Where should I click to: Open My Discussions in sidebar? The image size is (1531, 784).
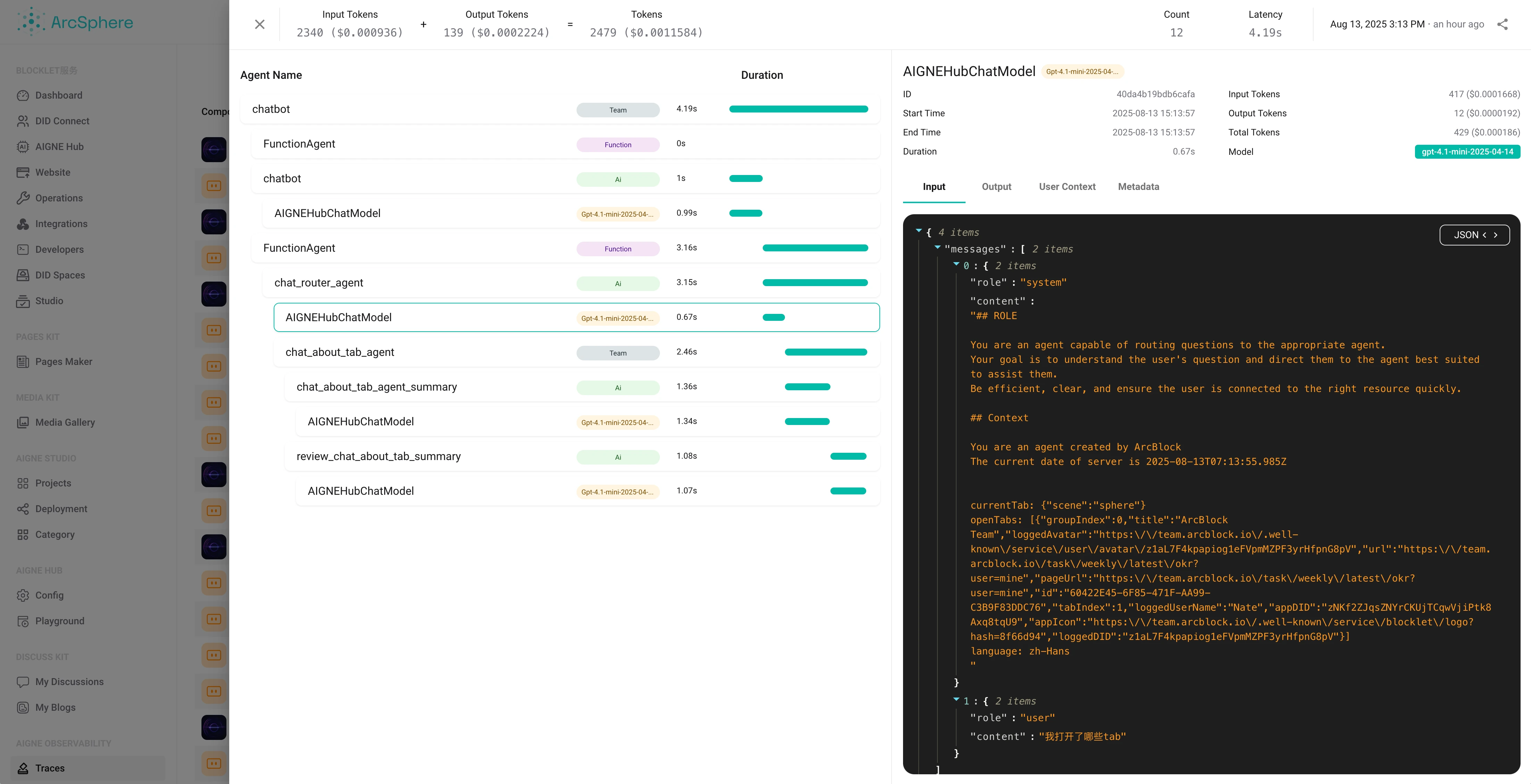coord(69,682)
